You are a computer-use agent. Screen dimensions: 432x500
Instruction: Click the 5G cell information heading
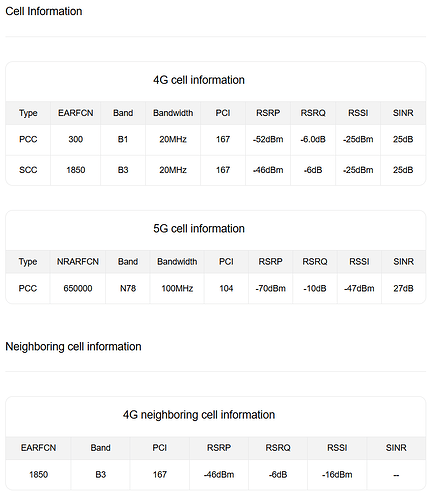pyautogui.click(x=199, y=229)
